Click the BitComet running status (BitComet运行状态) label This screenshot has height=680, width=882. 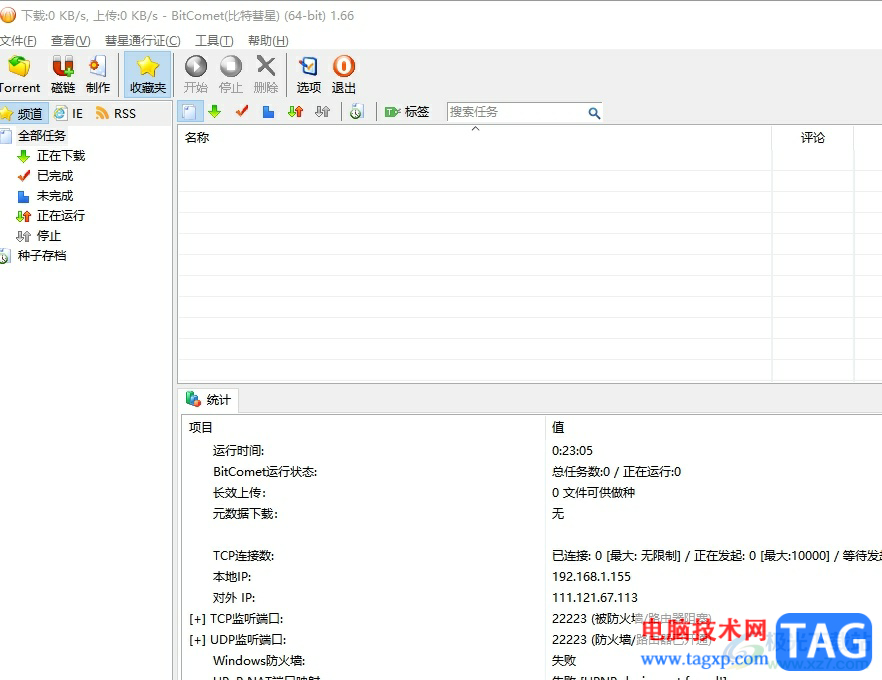(x=265, y=472)
